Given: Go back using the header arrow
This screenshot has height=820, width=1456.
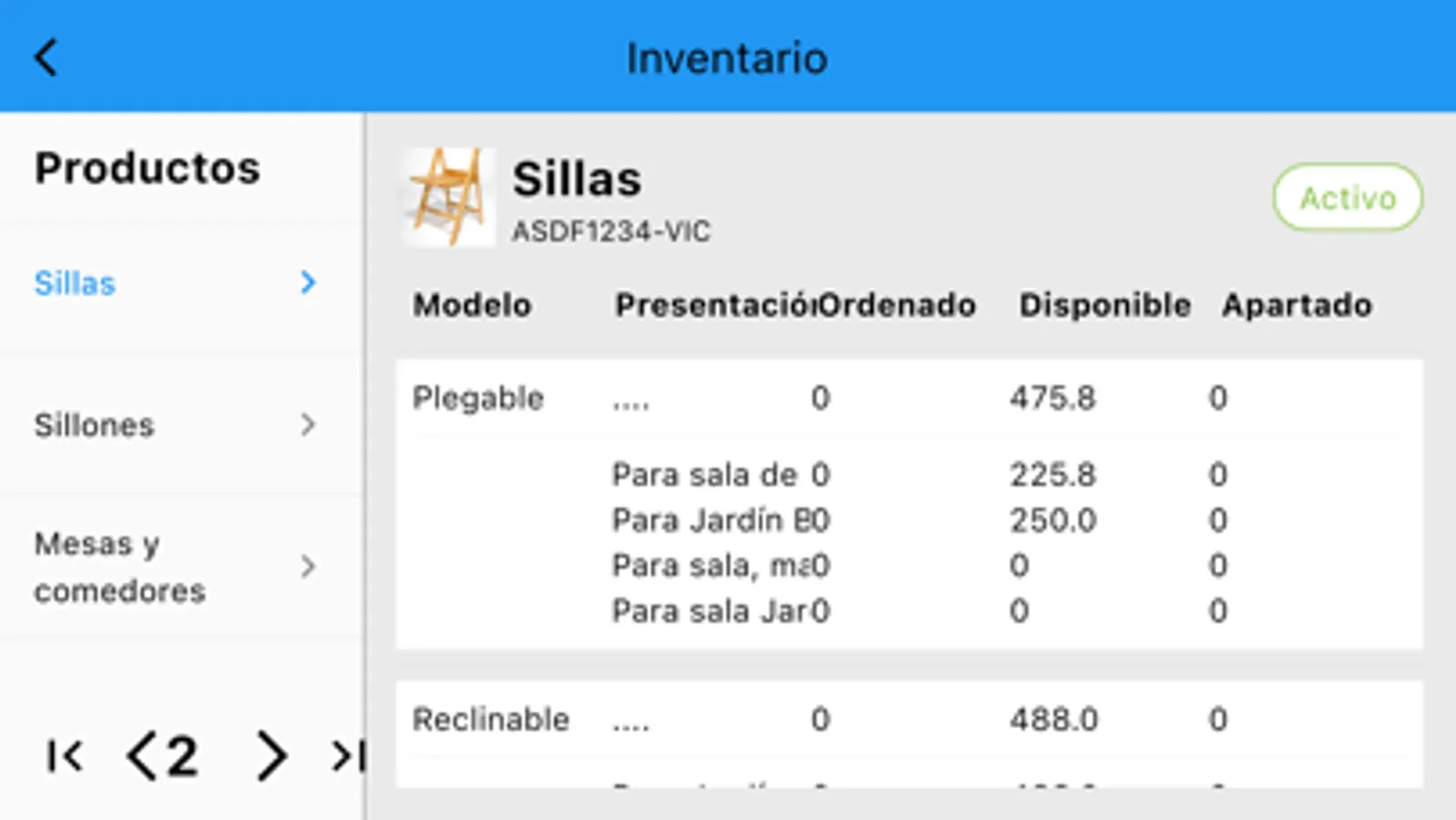Looking at the screenshot, I should (46, 57).
